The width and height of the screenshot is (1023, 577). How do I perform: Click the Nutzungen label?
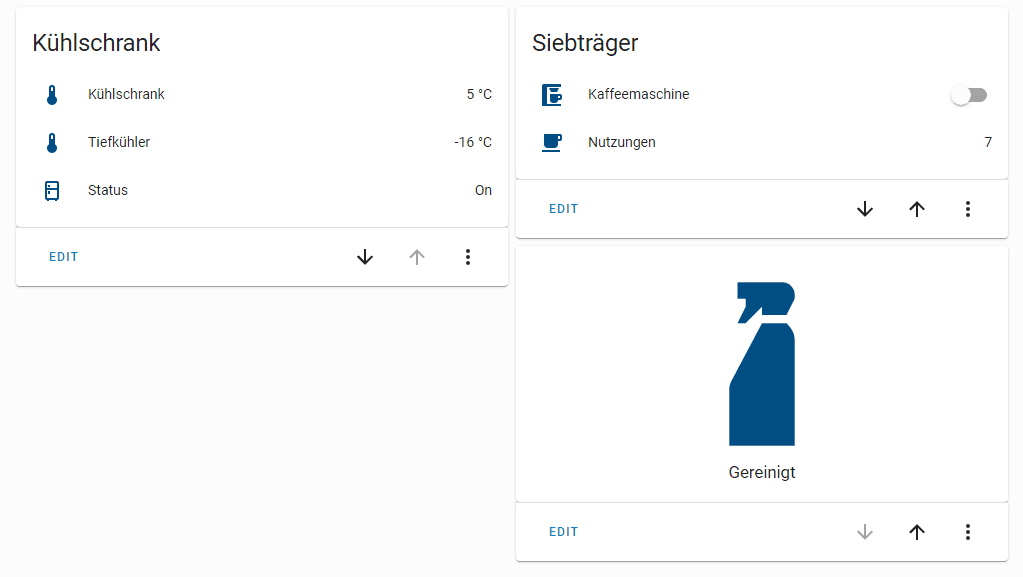(x=622, y=142)
